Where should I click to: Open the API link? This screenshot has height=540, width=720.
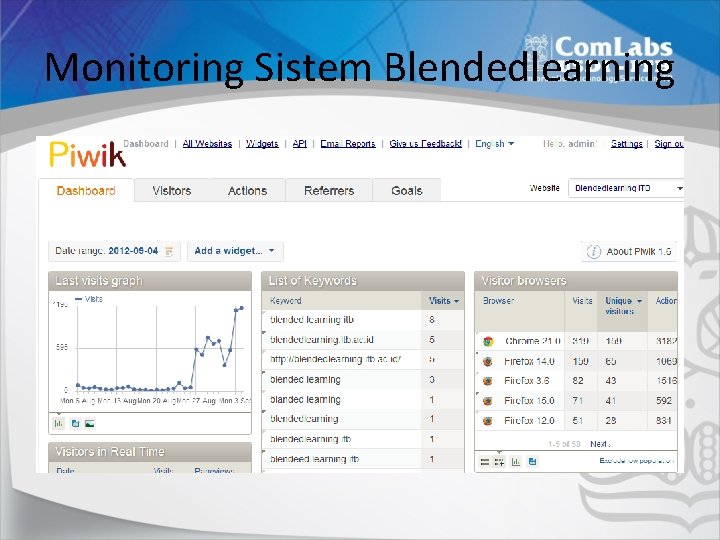pyautogui.click(x=300, y=144)
